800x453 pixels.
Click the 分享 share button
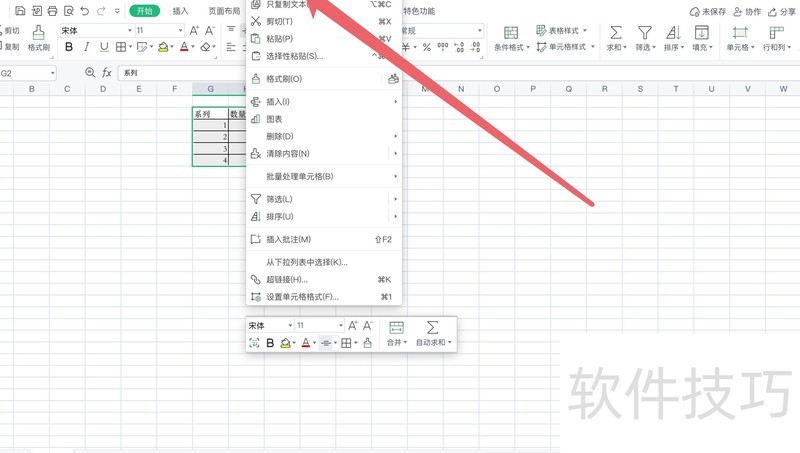pyautogui.click(x=783, y=11)
